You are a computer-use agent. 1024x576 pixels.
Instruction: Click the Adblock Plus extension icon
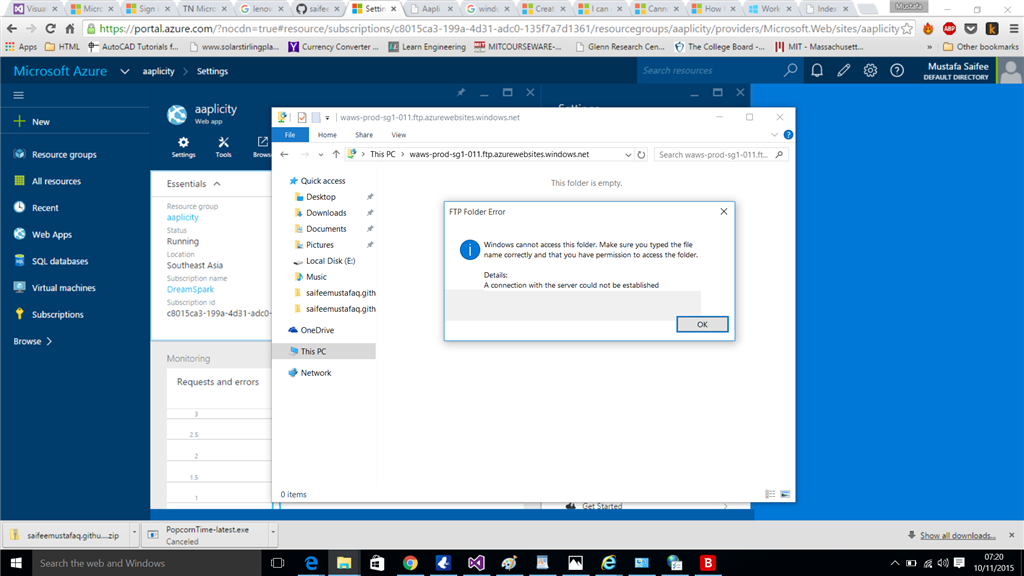coord(950,29)
